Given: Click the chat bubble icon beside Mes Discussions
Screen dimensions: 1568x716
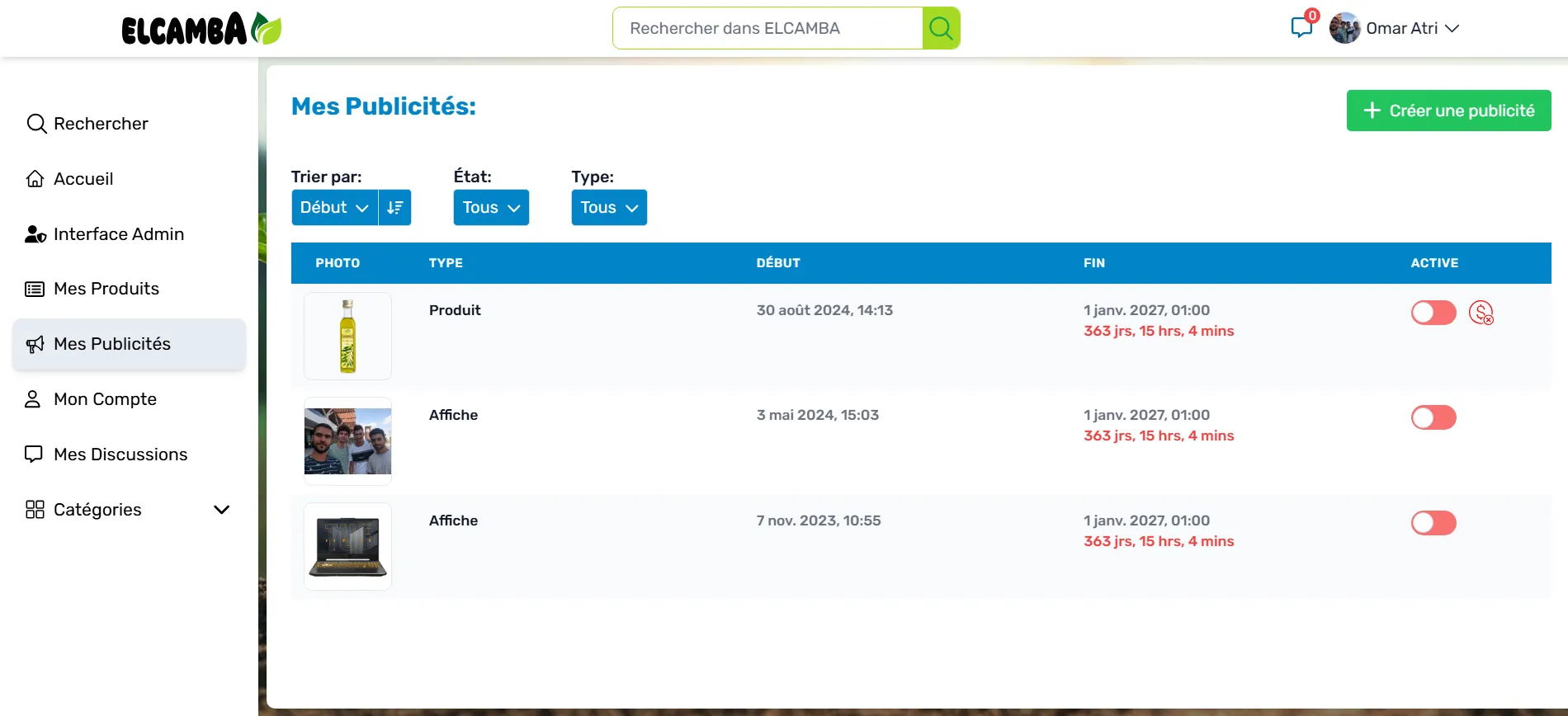Looking at the screenshot, I should point(34,455).
